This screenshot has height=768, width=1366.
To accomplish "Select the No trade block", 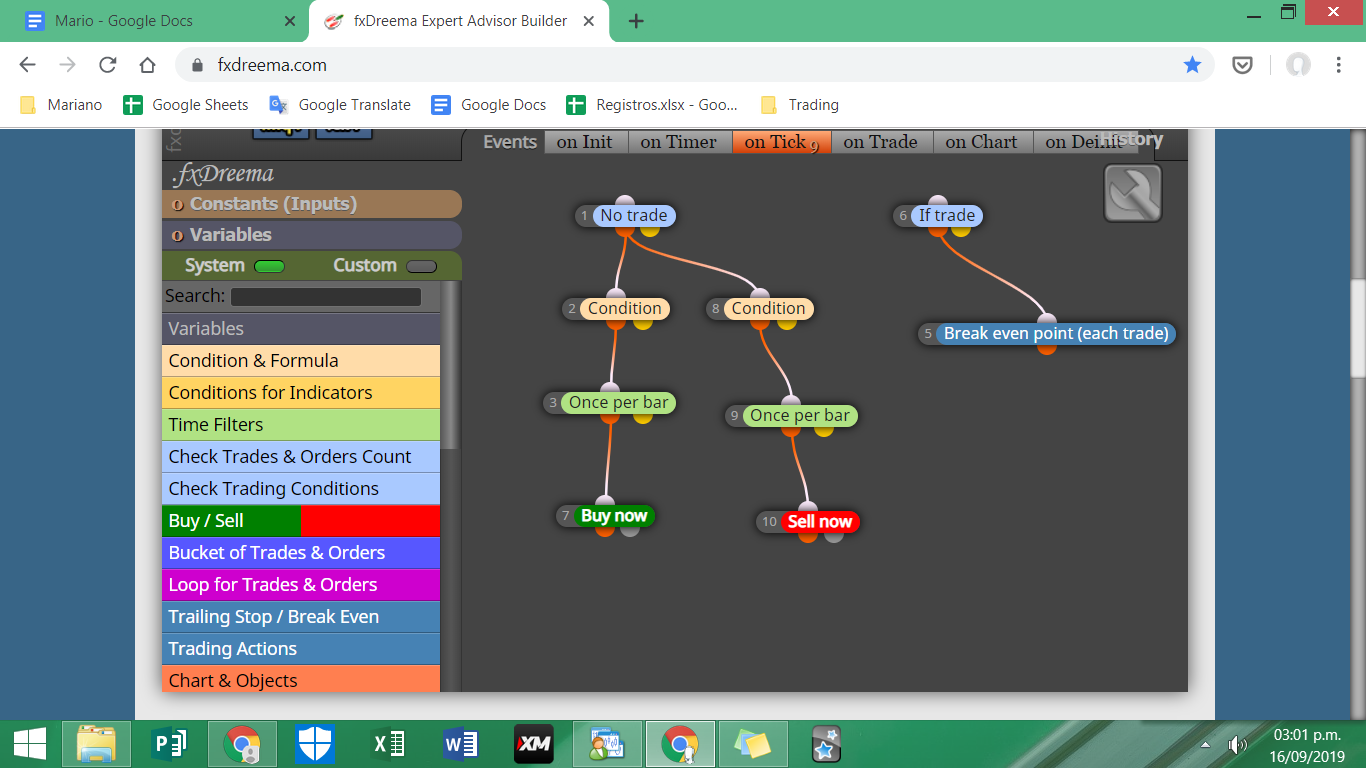I will tap(634, 215).
